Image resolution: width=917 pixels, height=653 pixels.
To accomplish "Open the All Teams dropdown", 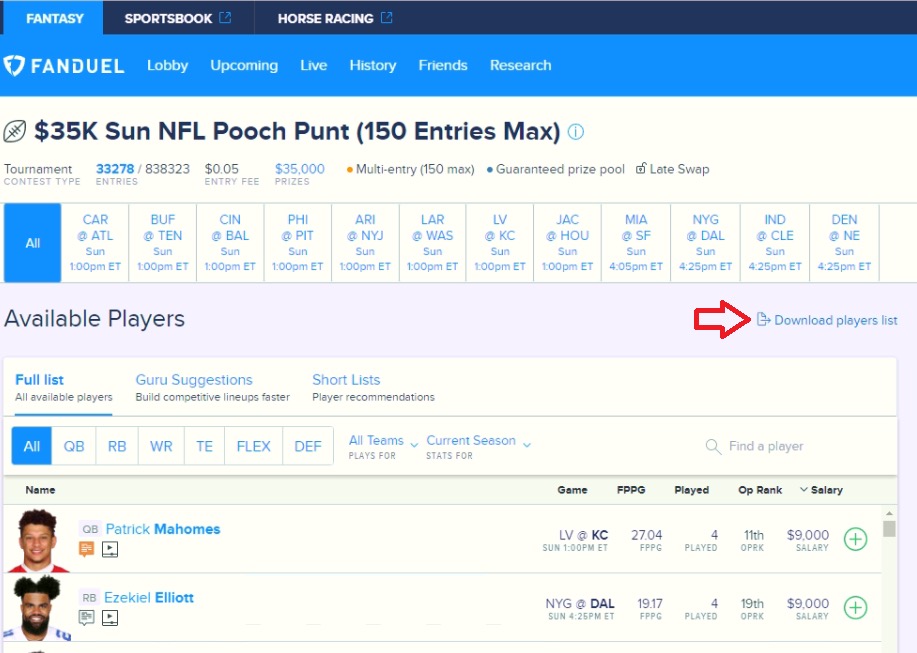I will pos(383,447).
